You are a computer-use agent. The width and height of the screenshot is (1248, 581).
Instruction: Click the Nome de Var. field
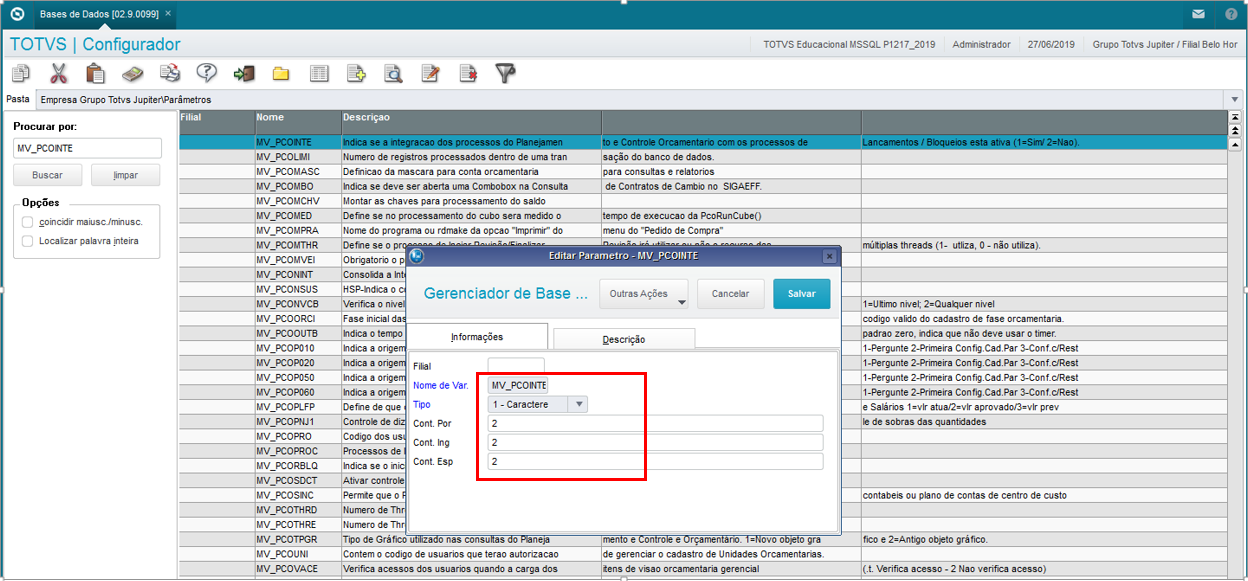518,385
